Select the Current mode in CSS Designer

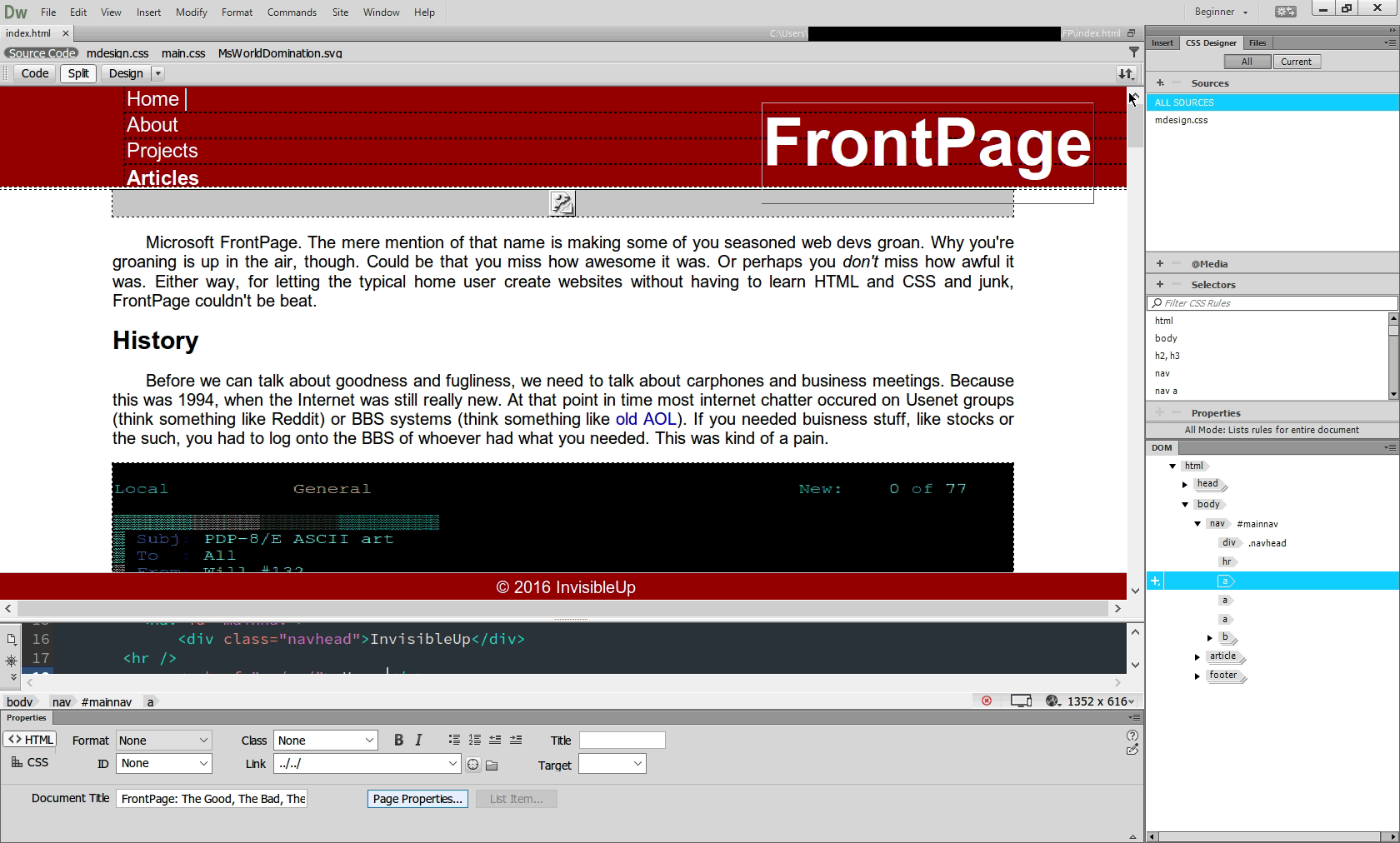(x=1296, y=62)
